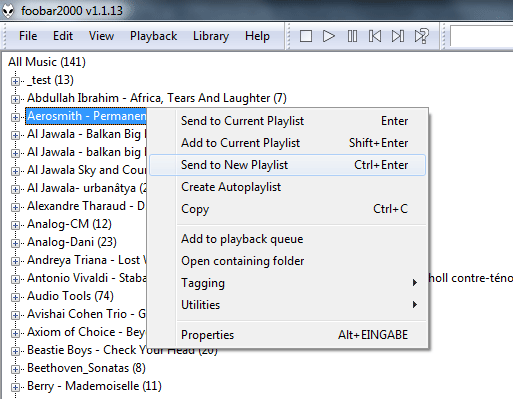The image size is (513, 399).
Task: Select the Al Jawala Sky and Cou item
Action: pyautogui.click(x=86, y=170)
